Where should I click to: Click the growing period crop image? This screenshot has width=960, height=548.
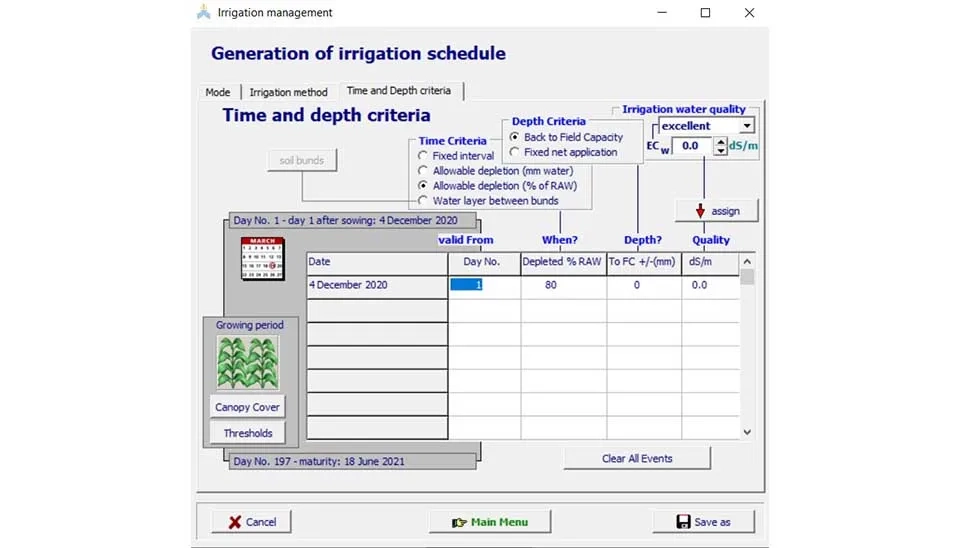[248, 362]
